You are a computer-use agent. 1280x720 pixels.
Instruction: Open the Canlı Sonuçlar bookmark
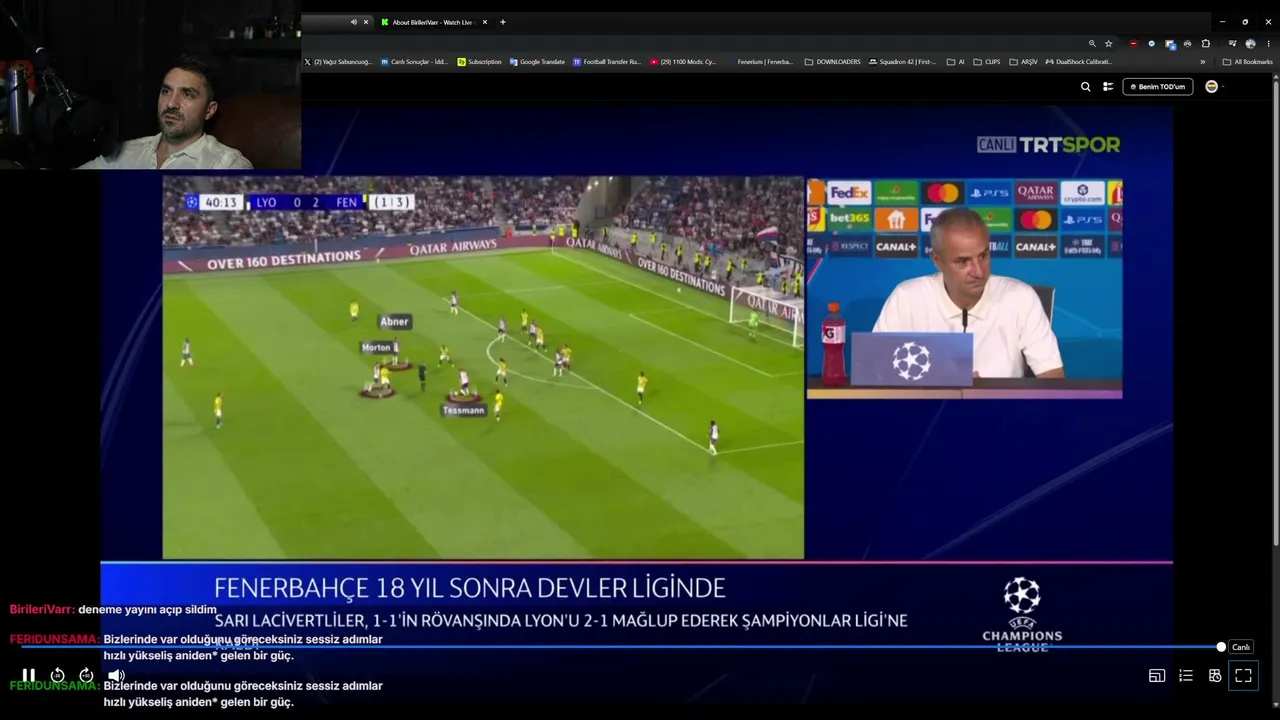(415, 62)
